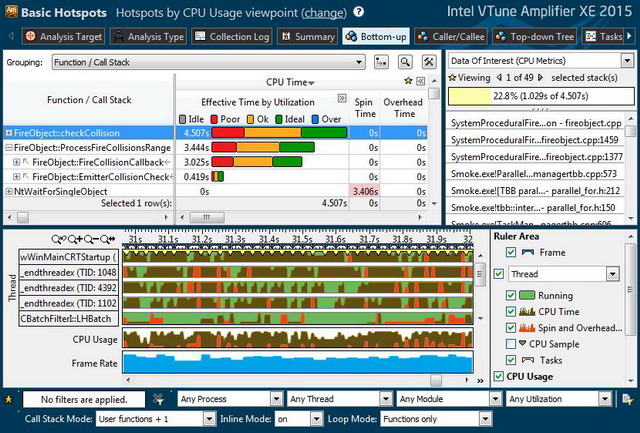Show previous stack with left arrow

(499, 78)
